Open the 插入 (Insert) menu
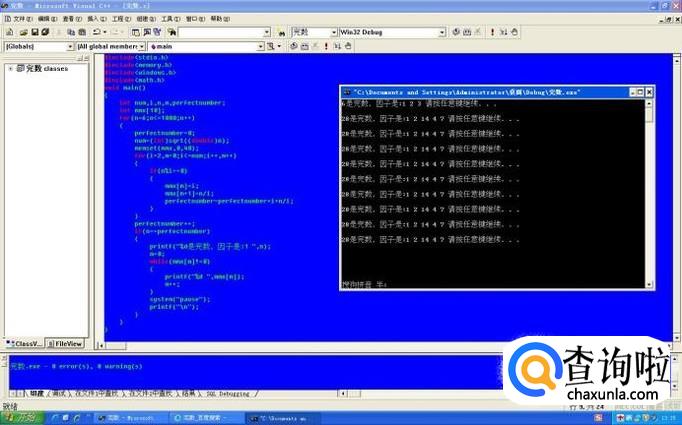682x425 pixels. (97, 19)
